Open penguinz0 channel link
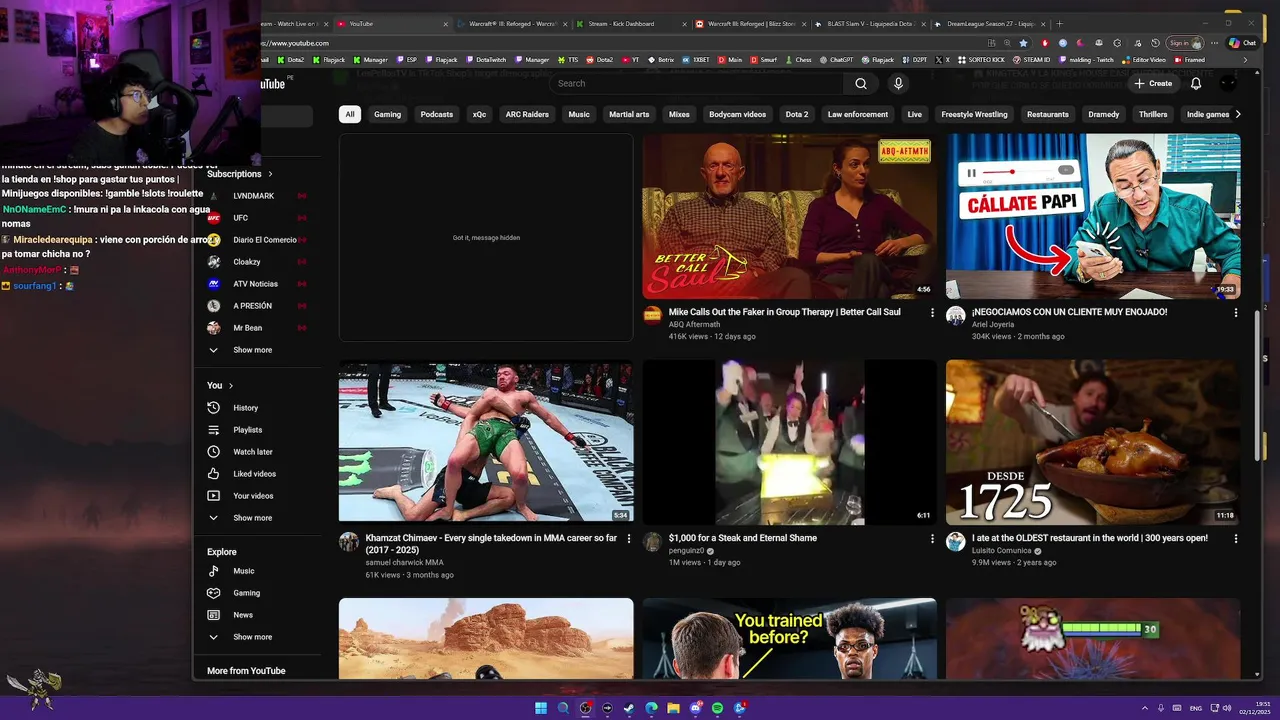This screenshot has width=1280, height=720. coord(686,551)
